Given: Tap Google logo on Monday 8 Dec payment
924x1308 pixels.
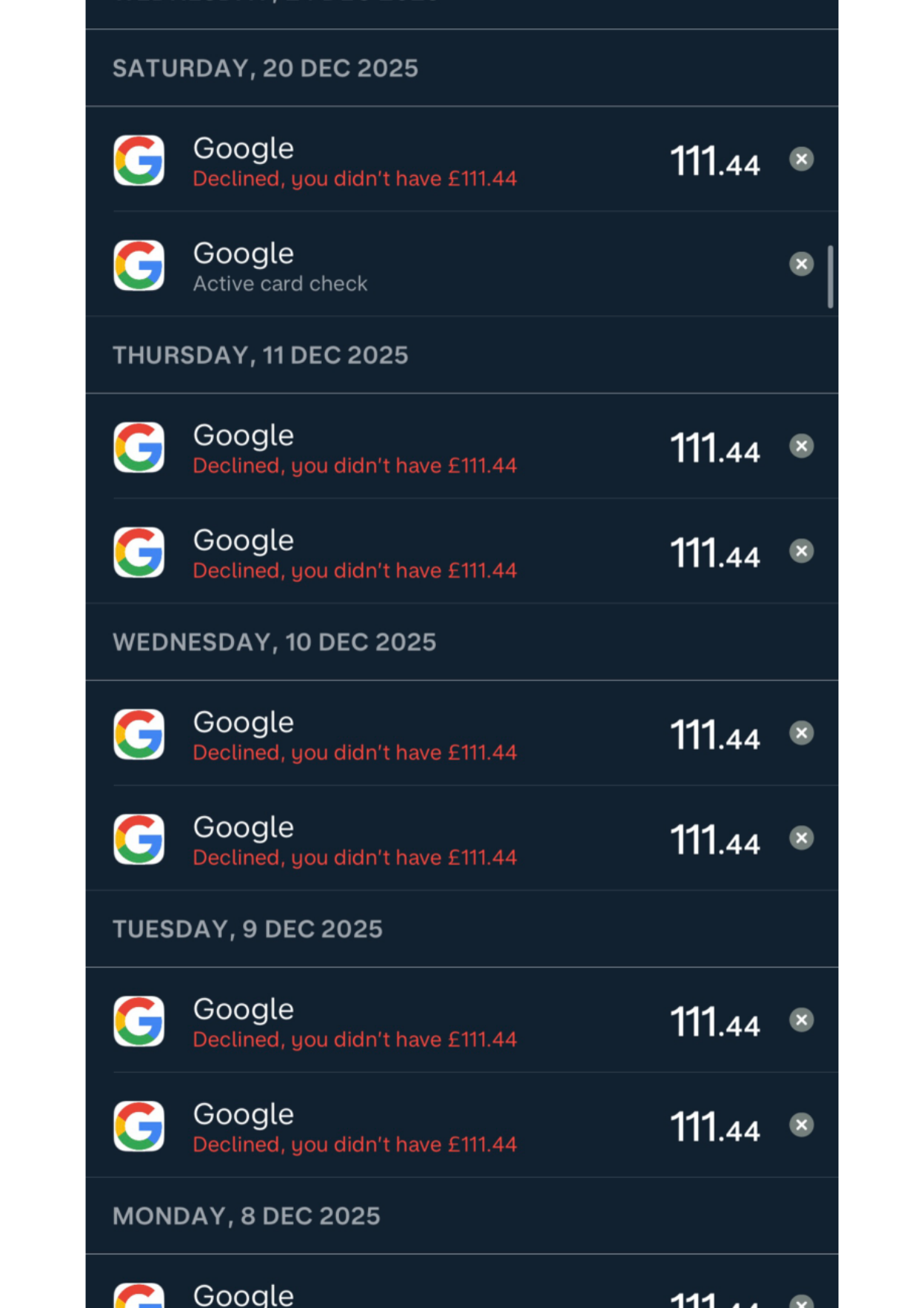Looking at the screenshot, I should 139,1295.
